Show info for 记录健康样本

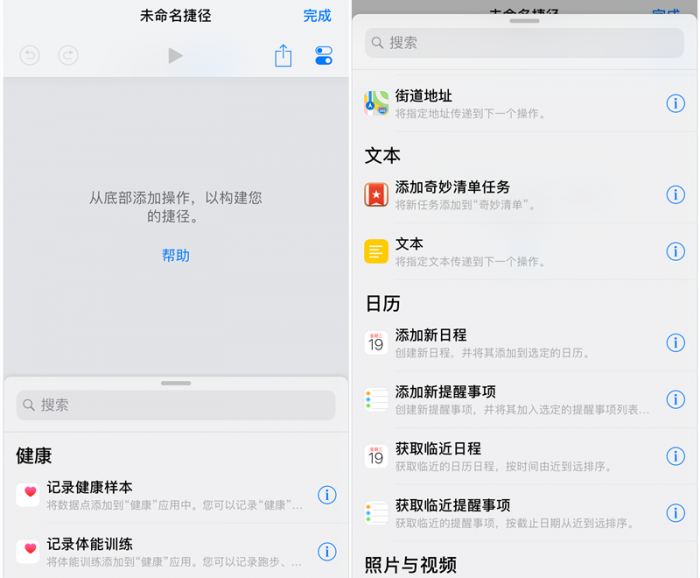[327, 495]
